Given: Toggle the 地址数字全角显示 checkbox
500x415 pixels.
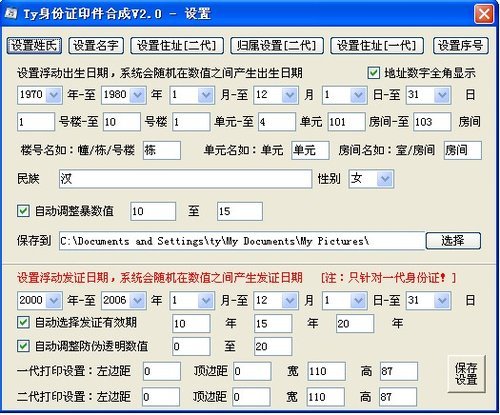Looking at the screenshot, I should [373, 73].
